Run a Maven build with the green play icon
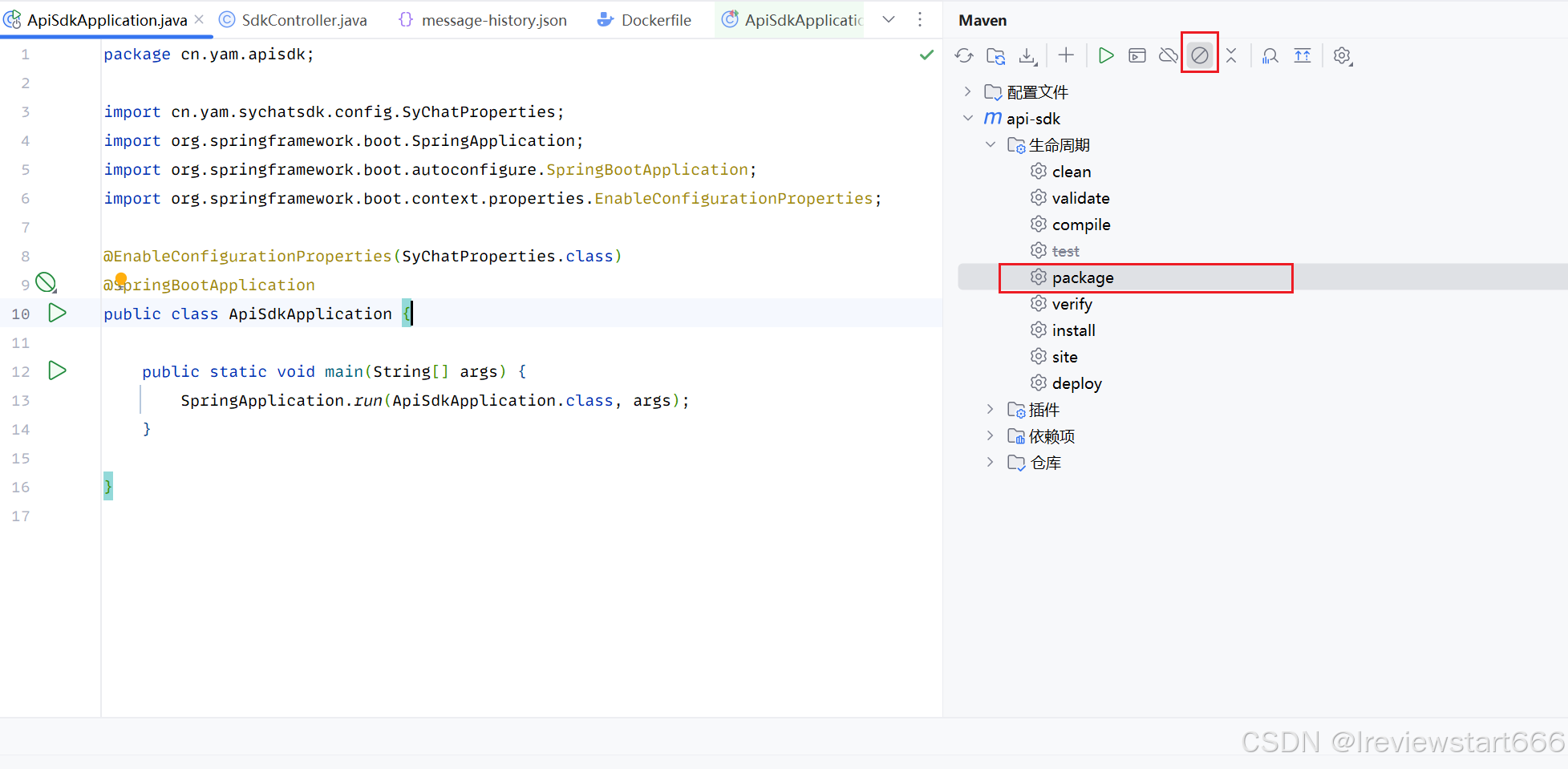This screenshot has height=769, width=1568. (x=1105, y=55)
